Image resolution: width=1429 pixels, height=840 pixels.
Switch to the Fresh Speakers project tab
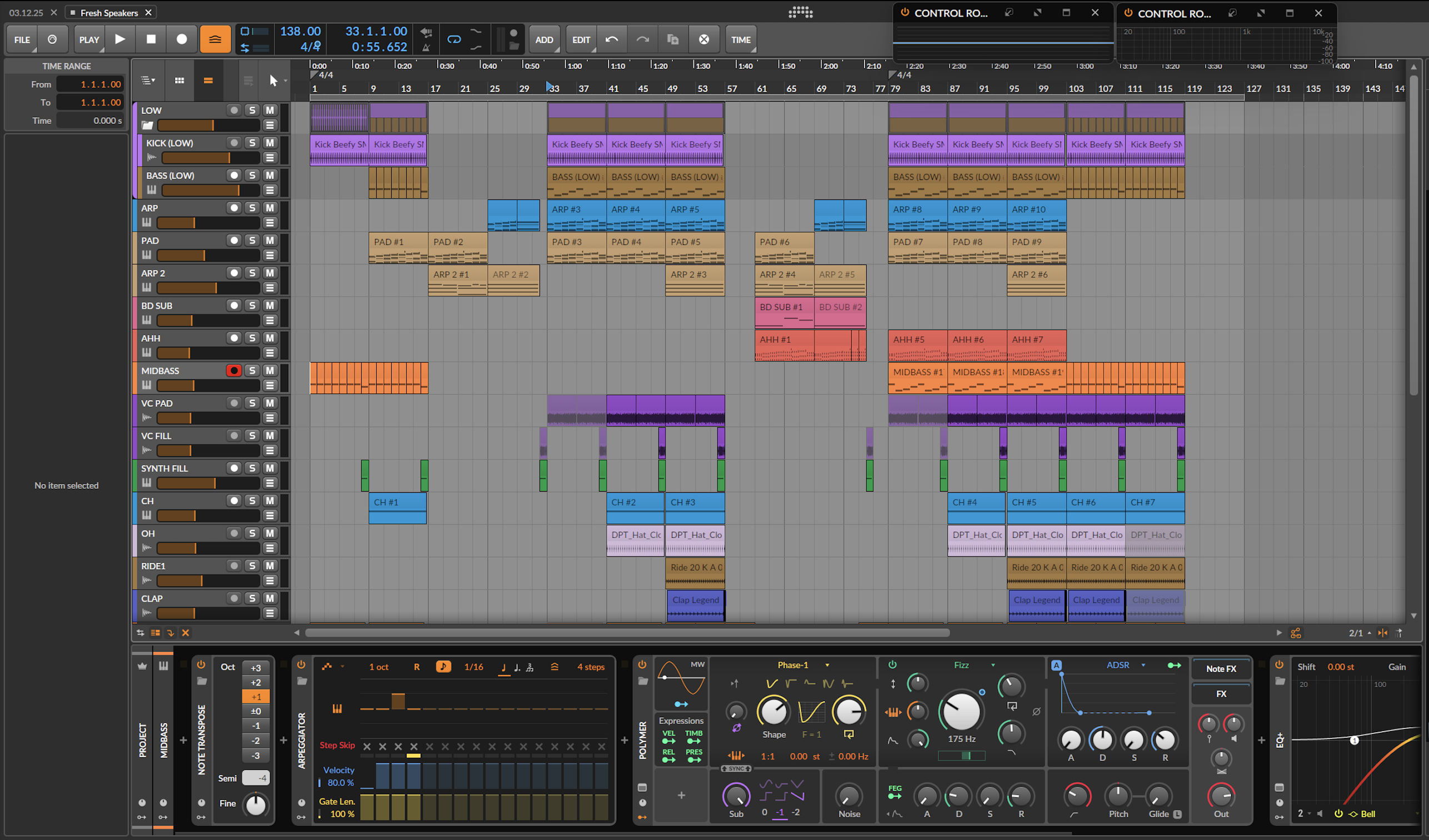(x=109, y=12)
